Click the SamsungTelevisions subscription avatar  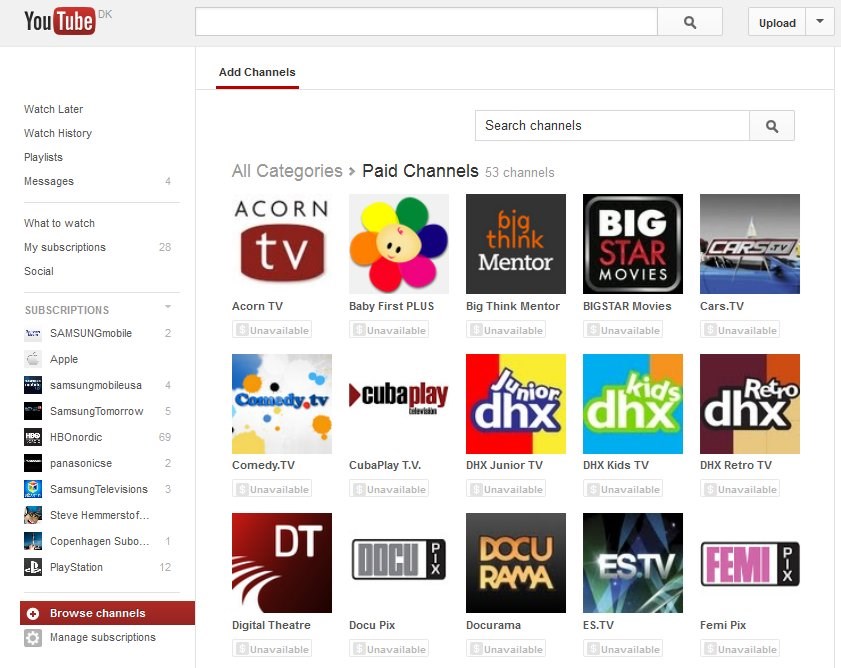(33, 489)
